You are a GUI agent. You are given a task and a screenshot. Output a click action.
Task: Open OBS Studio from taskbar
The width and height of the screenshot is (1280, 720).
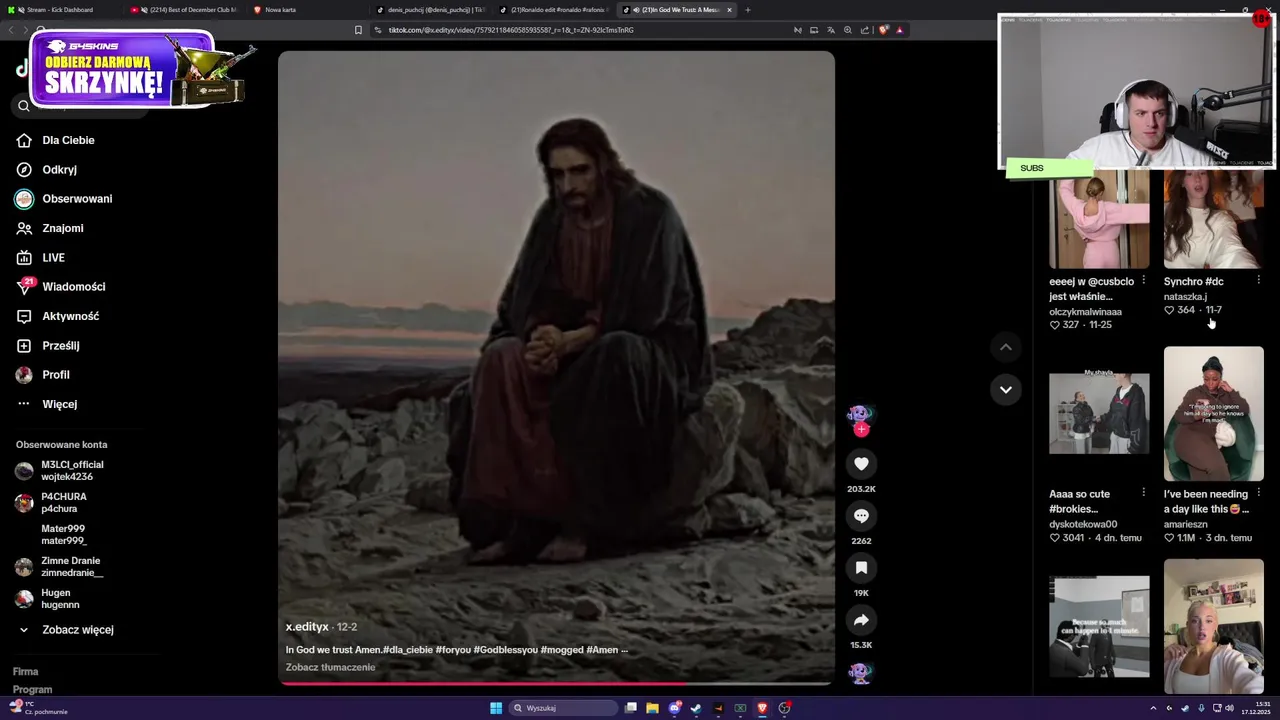(785, 708)
